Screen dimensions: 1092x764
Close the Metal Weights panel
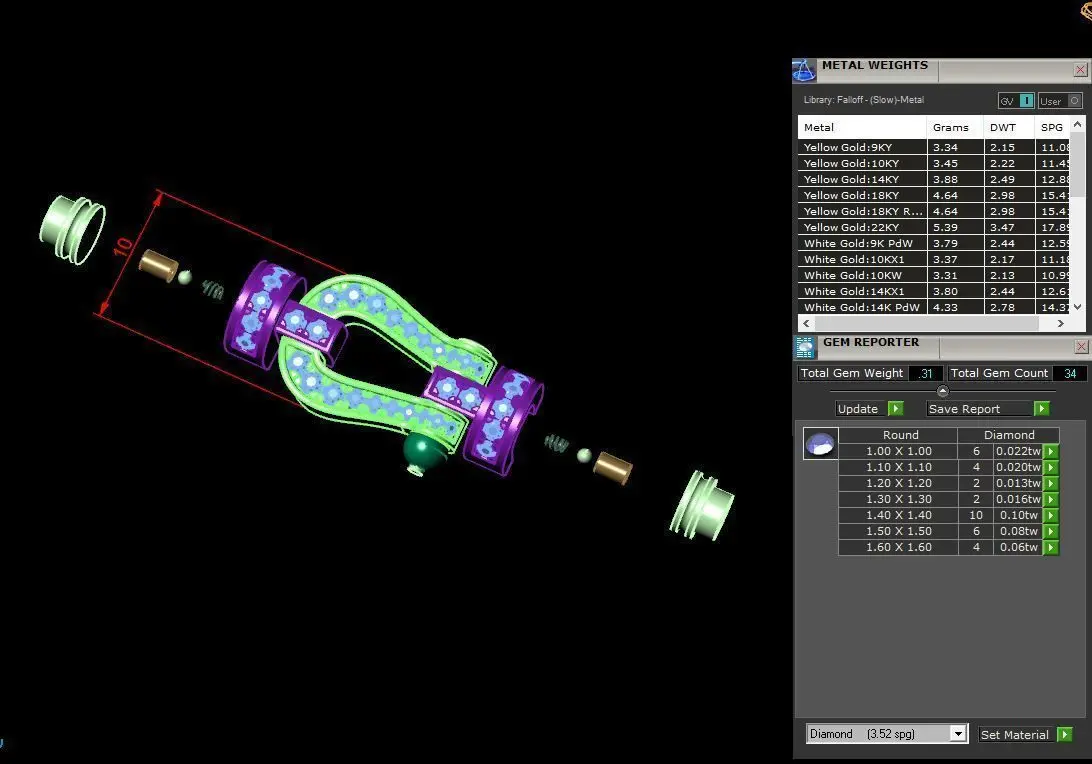click(x=1080, y=70)
